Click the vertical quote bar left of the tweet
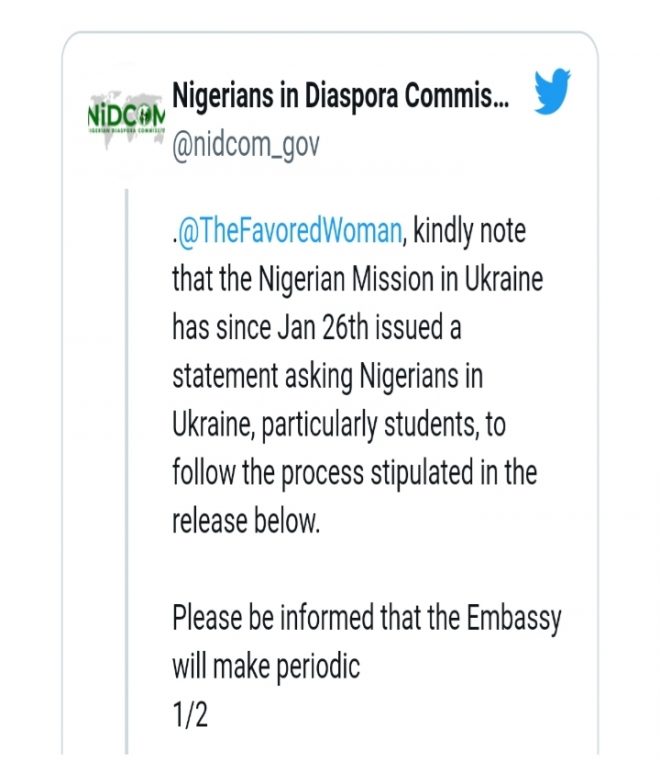The width and height of the screenshot is (660, 760). [128, 450]
